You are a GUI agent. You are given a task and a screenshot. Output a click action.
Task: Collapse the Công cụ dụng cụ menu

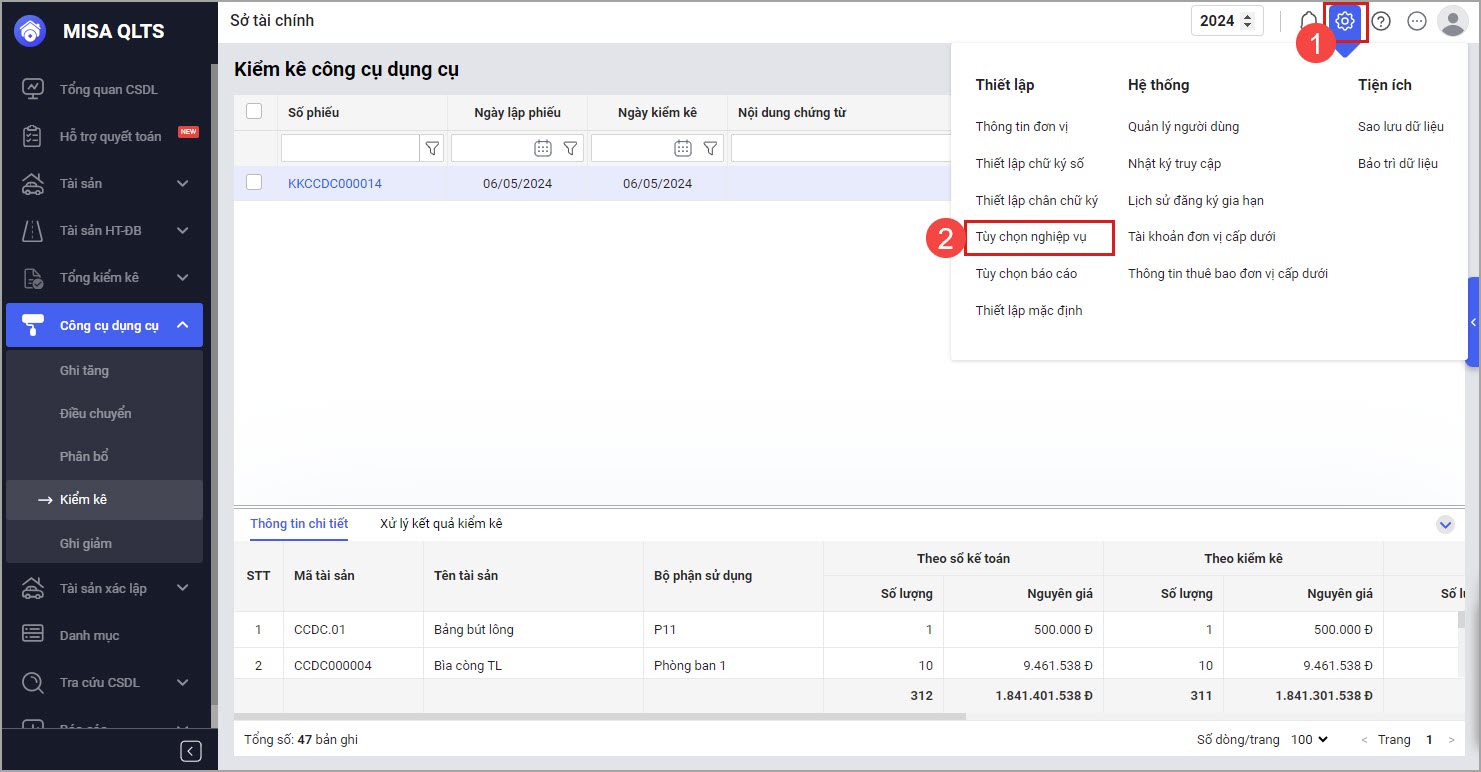[182, 325]
